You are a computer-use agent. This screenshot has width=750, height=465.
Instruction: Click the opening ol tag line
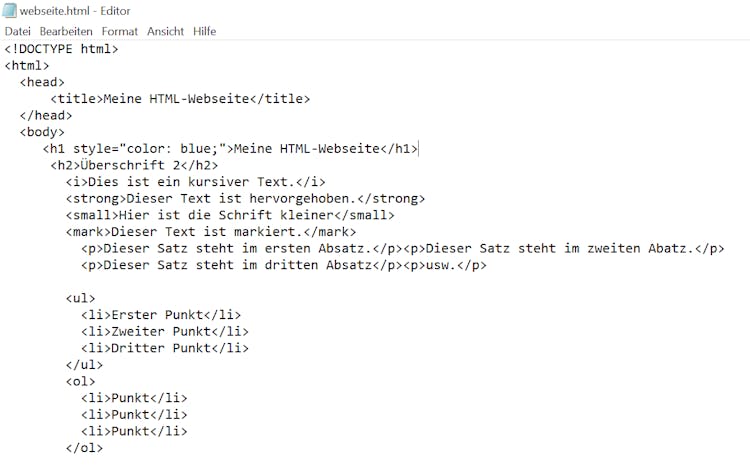pos(80,381)
